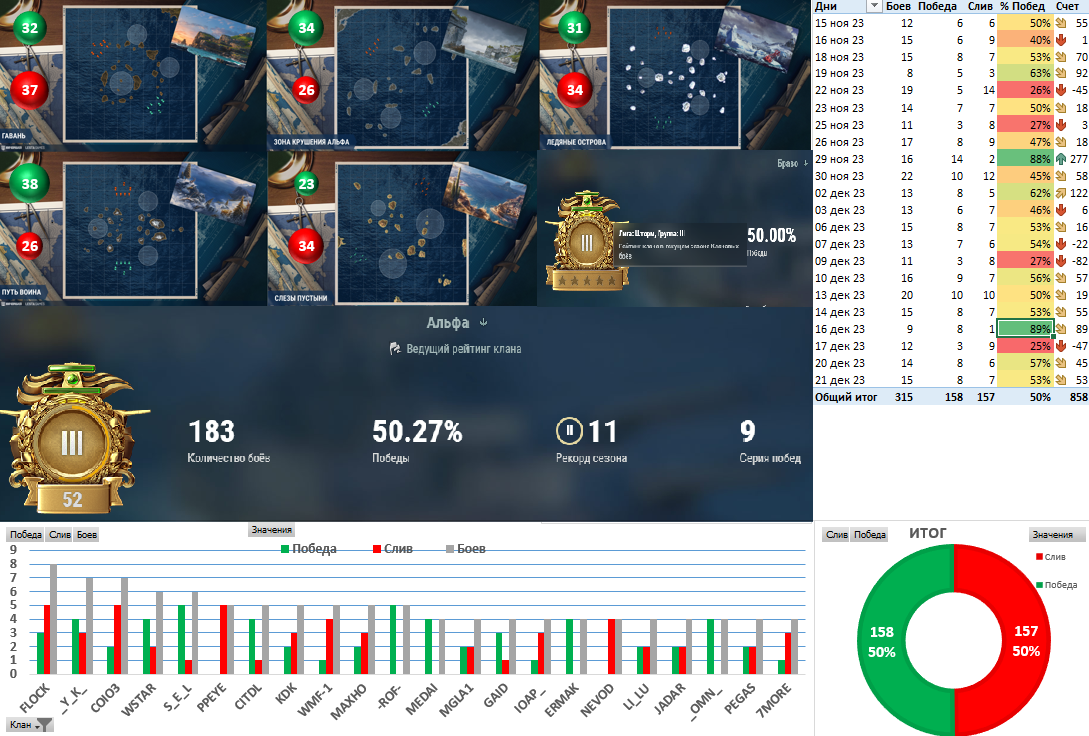The width and height of the screenshot is (1089, 736).
Task: Click the Победа field button on the bar chart
Action: [26, 535]
